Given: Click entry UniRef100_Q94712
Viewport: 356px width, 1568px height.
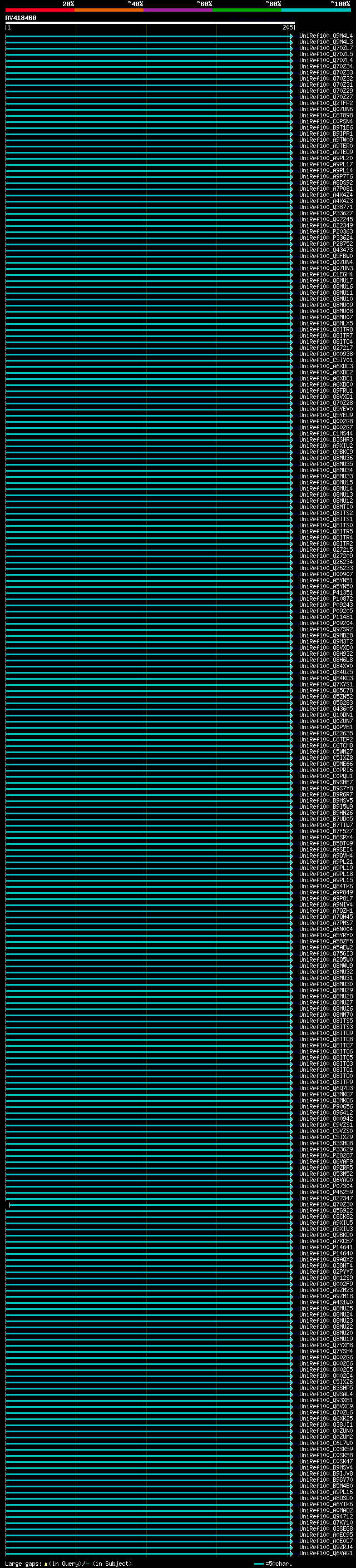Looking at the screenshot, I should [x=326, y=1517].
